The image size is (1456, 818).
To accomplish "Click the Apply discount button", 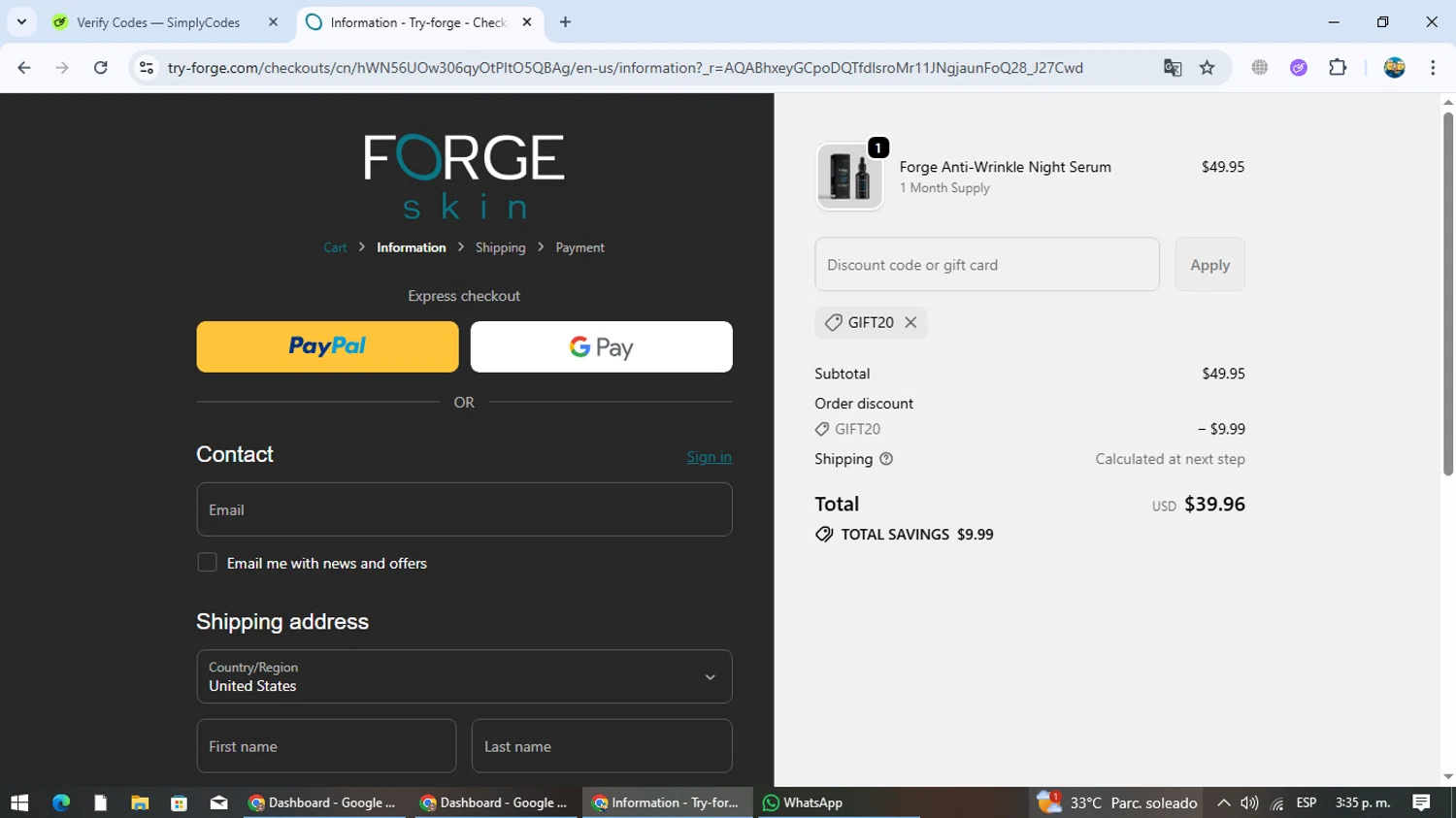I will click(x=1209, y=264).
